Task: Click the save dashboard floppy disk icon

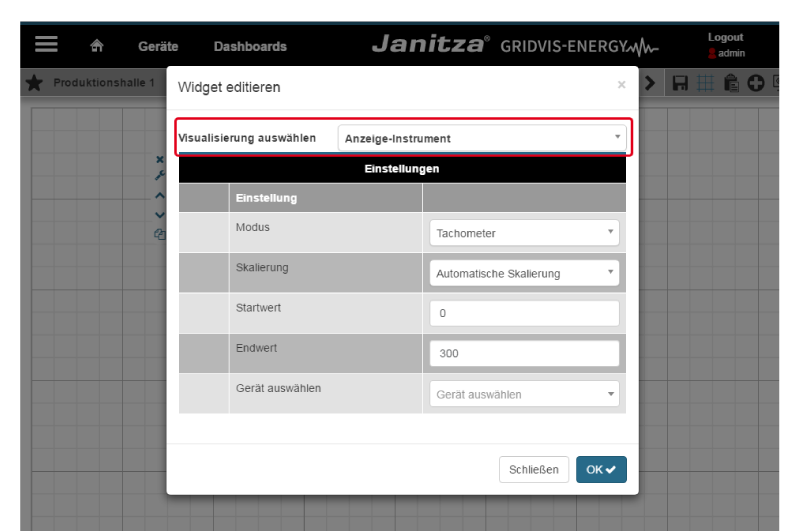Action: (x=680, y=83)
